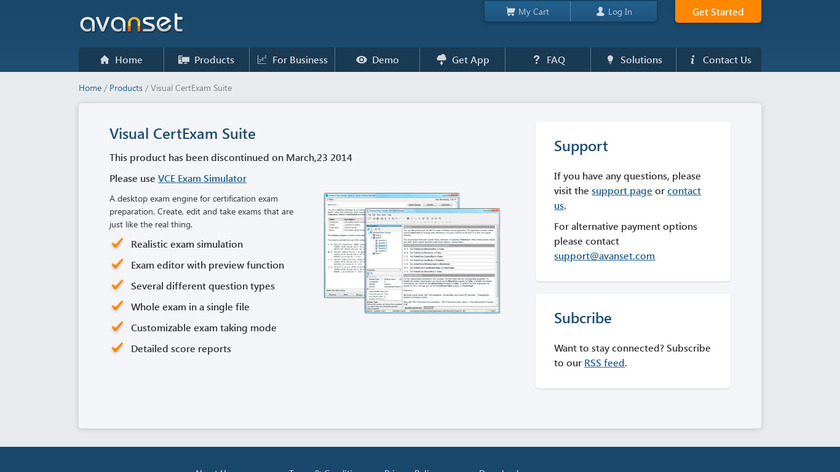Screen dimensions: 840x472
Task: Click the user icon beside Log In
Action: coord(600,11)
